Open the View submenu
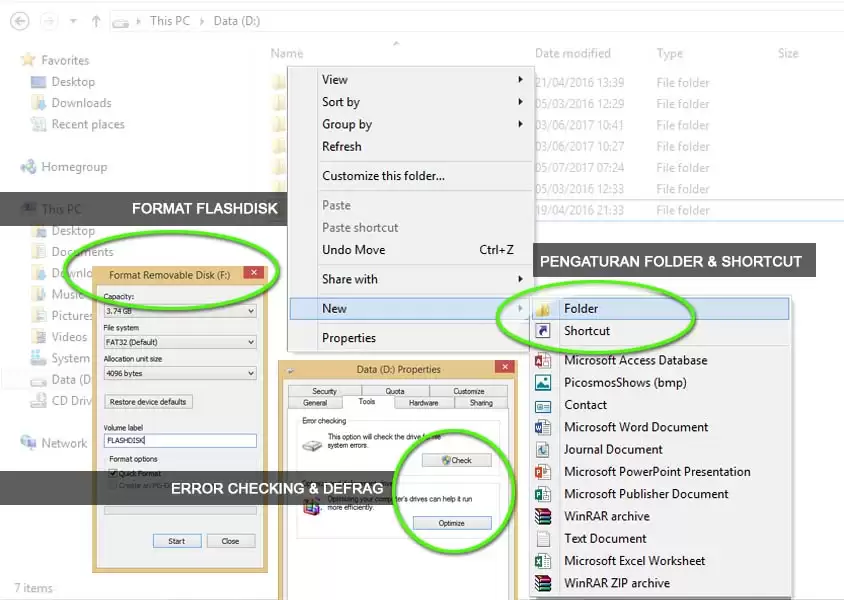 (412, 80)
